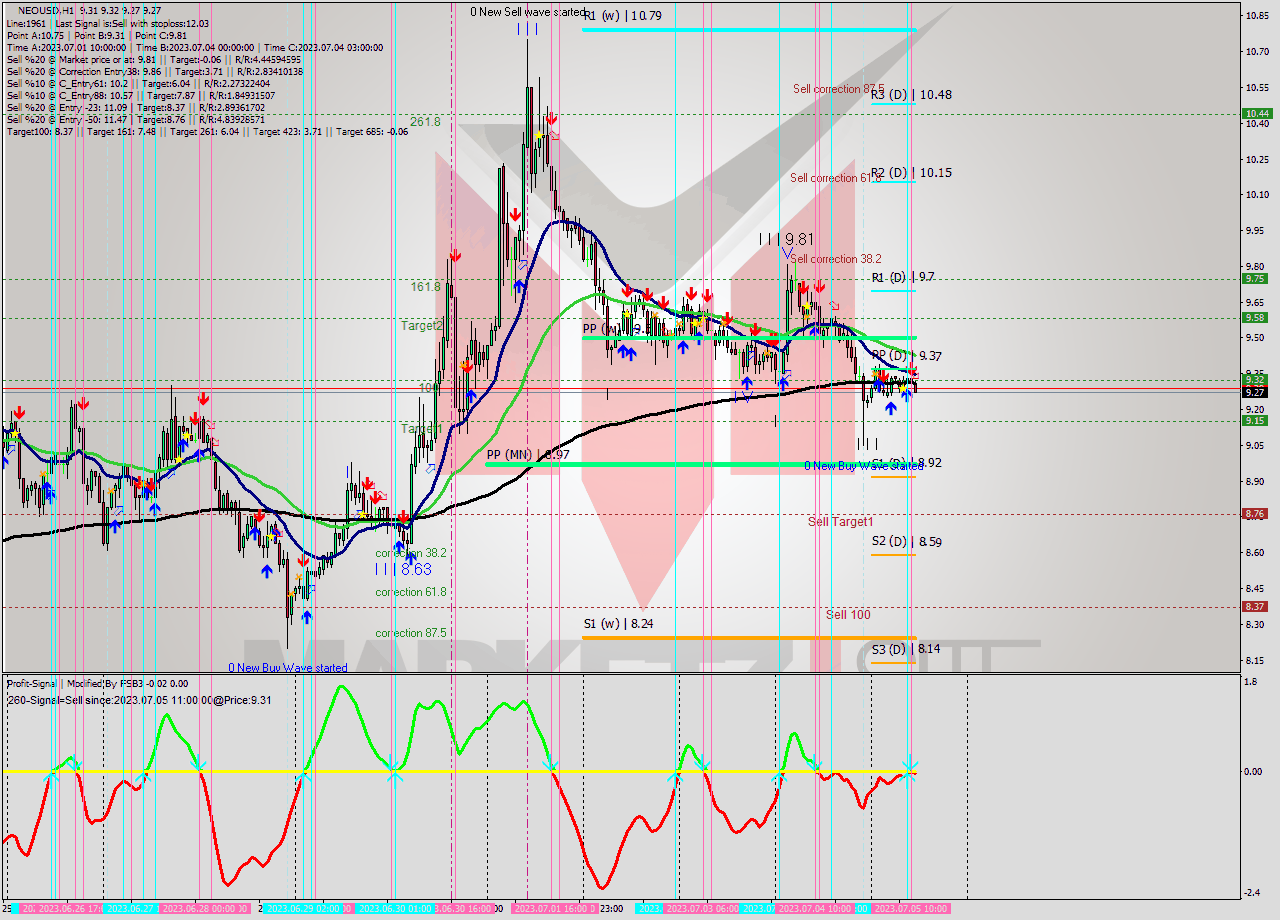Select the '2023.06.27' time marker
The image size is (1280, 920).
(129, 909)
